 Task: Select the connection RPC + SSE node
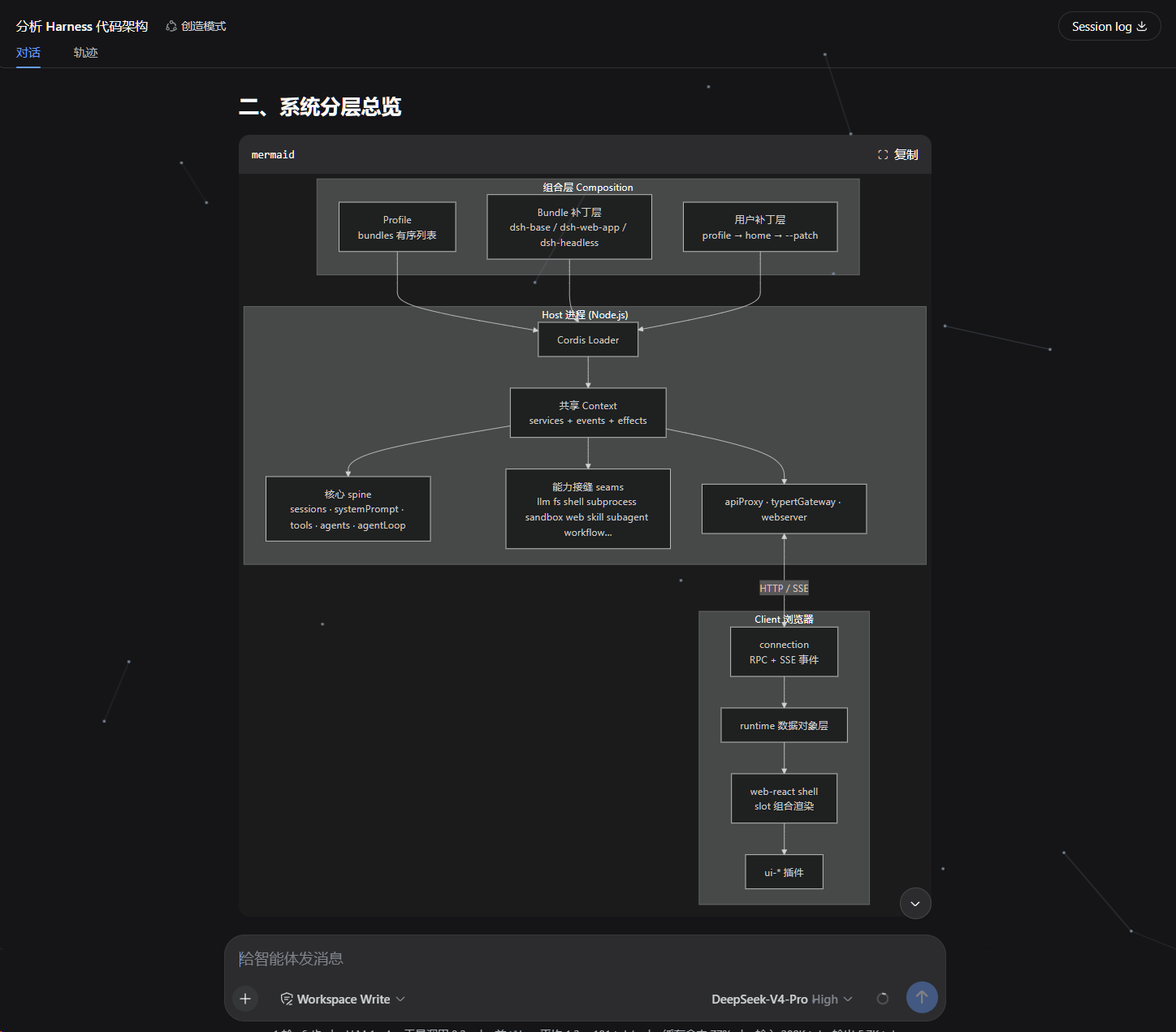[785, 652]
